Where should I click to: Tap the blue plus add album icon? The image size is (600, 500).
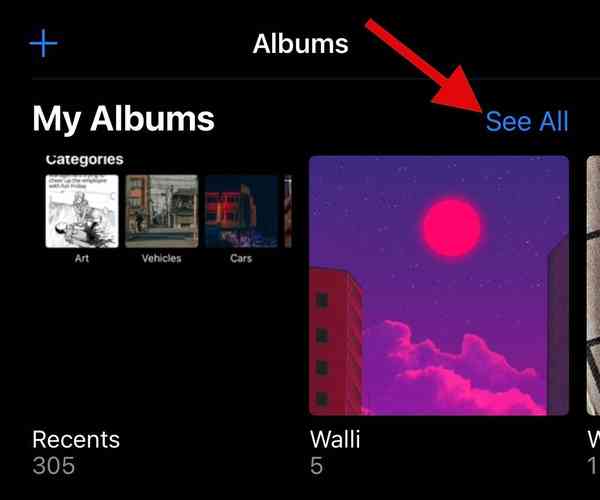point(43,43)
